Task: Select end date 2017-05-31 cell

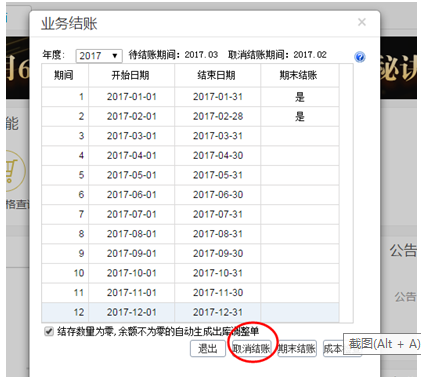Action: point(217,175)
